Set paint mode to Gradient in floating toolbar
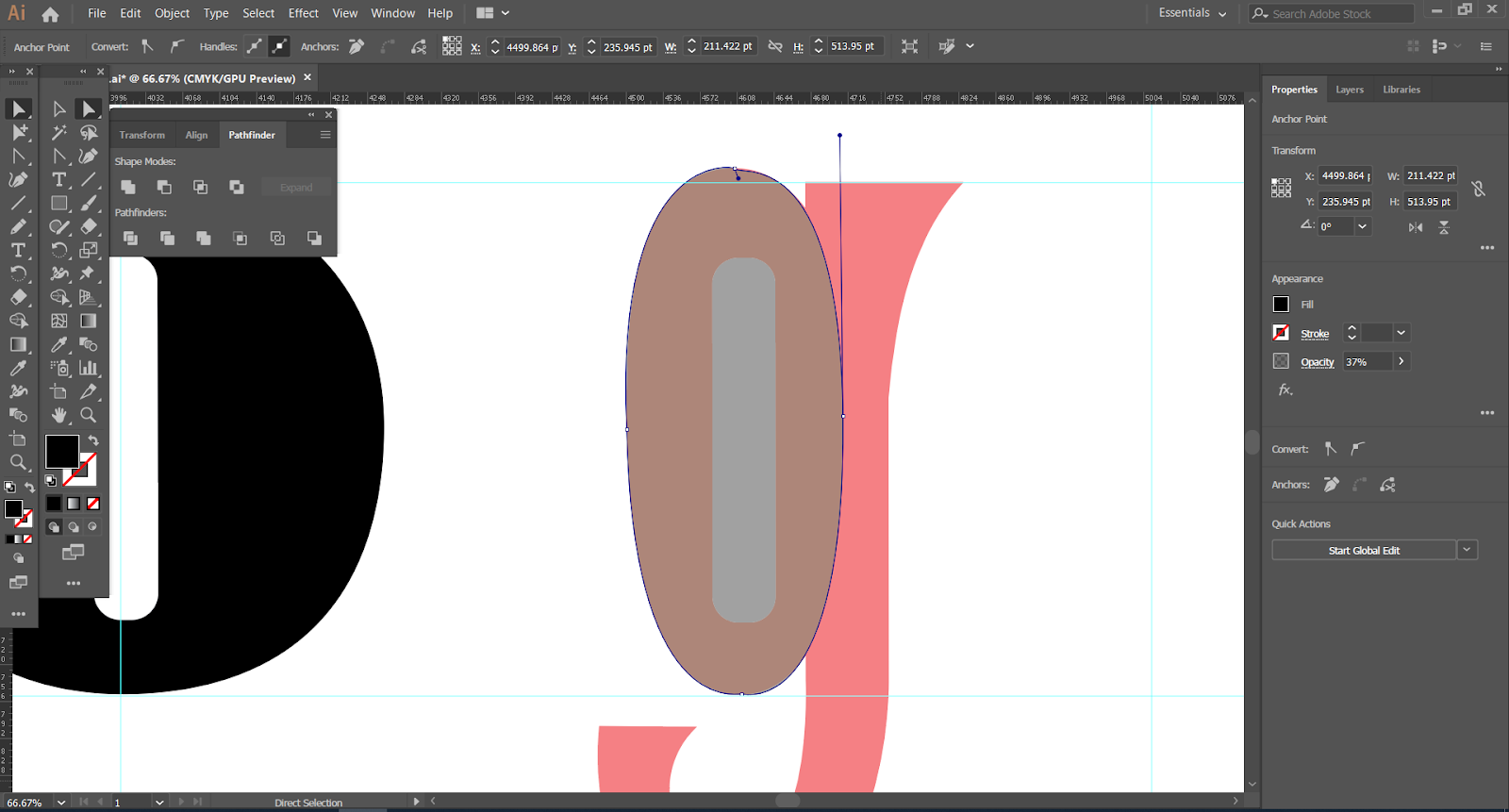This screenshot has height=812, width=1509. pos(74,504)
